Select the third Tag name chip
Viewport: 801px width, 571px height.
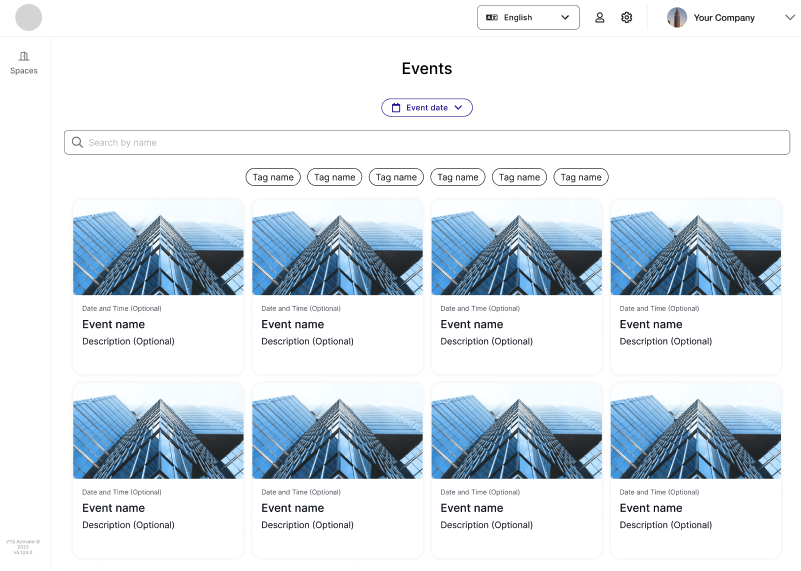[x=396, y=177]
